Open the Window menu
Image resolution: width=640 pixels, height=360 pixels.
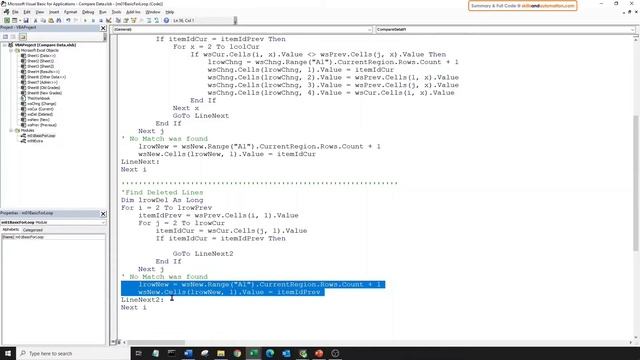click(153, 12)
